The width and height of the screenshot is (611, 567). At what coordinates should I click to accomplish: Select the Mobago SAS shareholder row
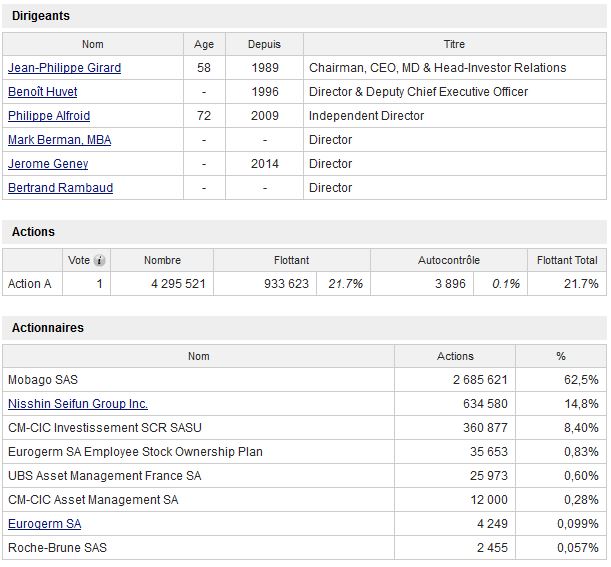pyautogui.click(x=304, y=380)
